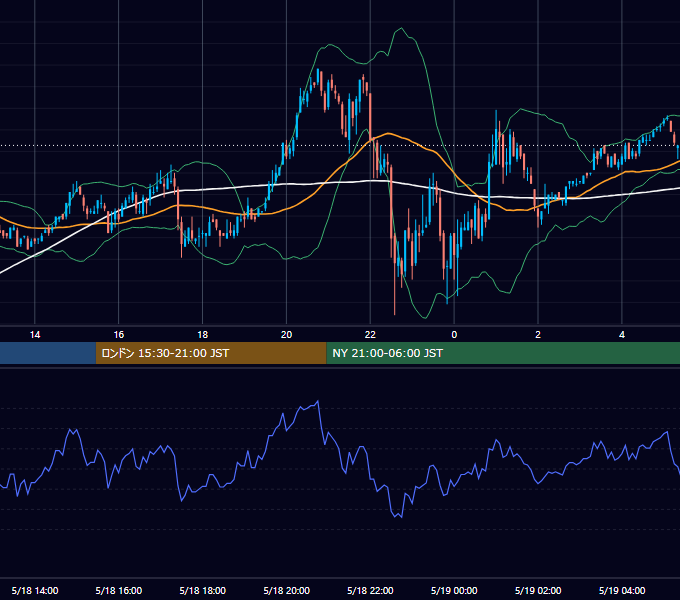The width and height of the screenshot is (680, 600).
Task: Click the NY 21:00-06:00 JST session bar
Action: point(503,353)
